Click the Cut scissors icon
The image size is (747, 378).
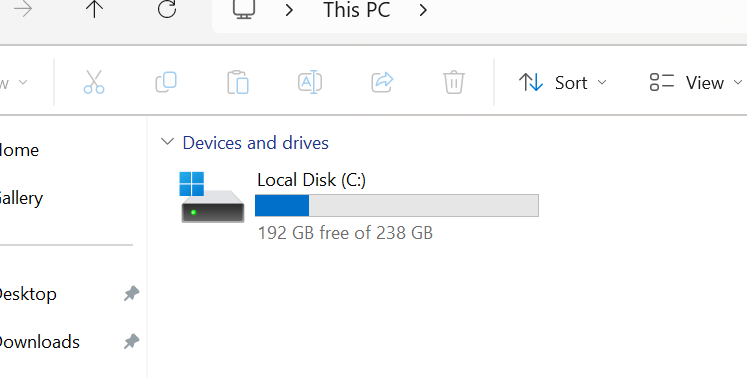(x=94, y=82)
